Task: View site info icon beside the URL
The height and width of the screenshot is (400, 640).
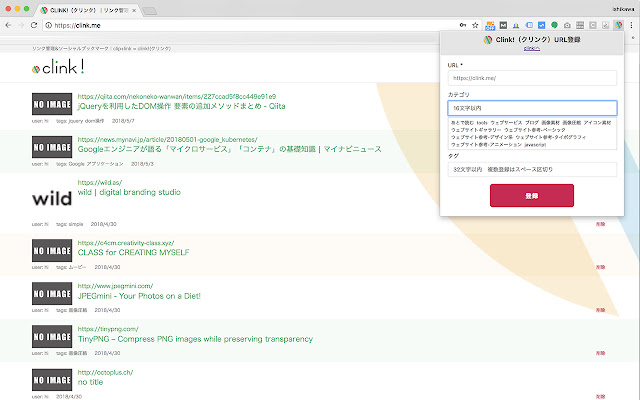Action: pyautogui.click(x=49, y=25)
